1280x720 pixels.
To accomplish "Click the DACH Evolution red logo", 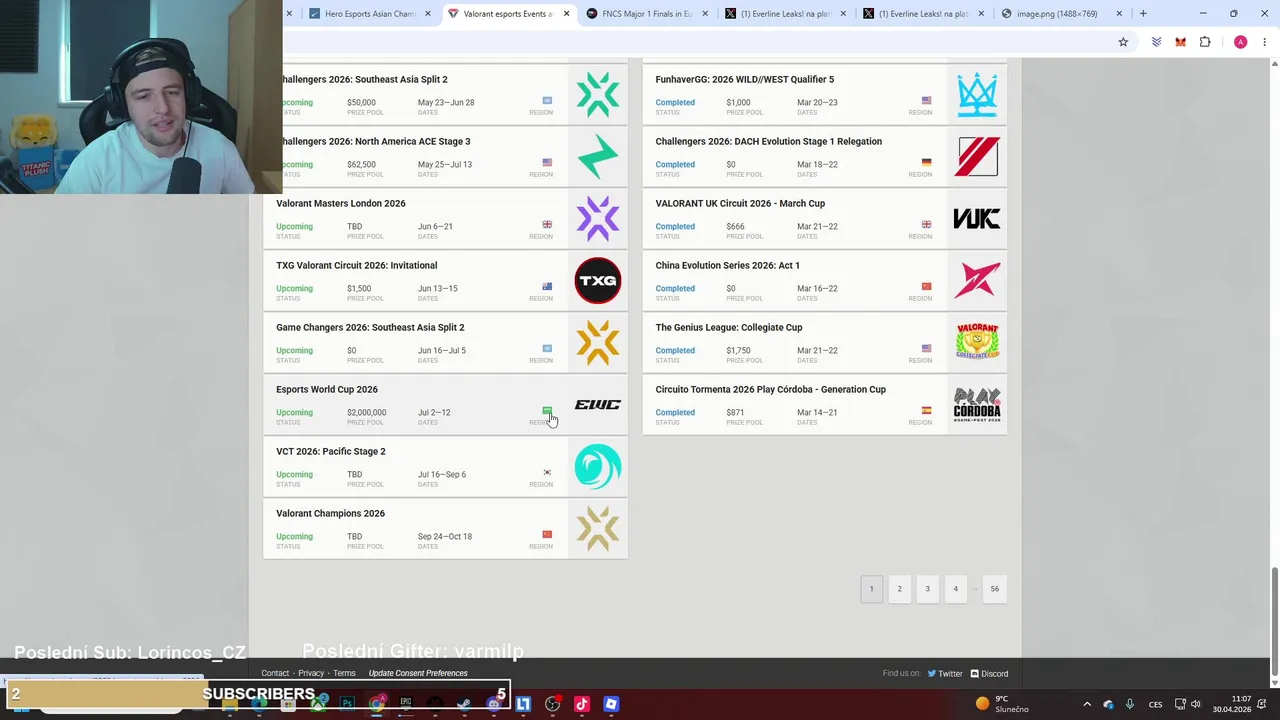I will tap(977, 156).
